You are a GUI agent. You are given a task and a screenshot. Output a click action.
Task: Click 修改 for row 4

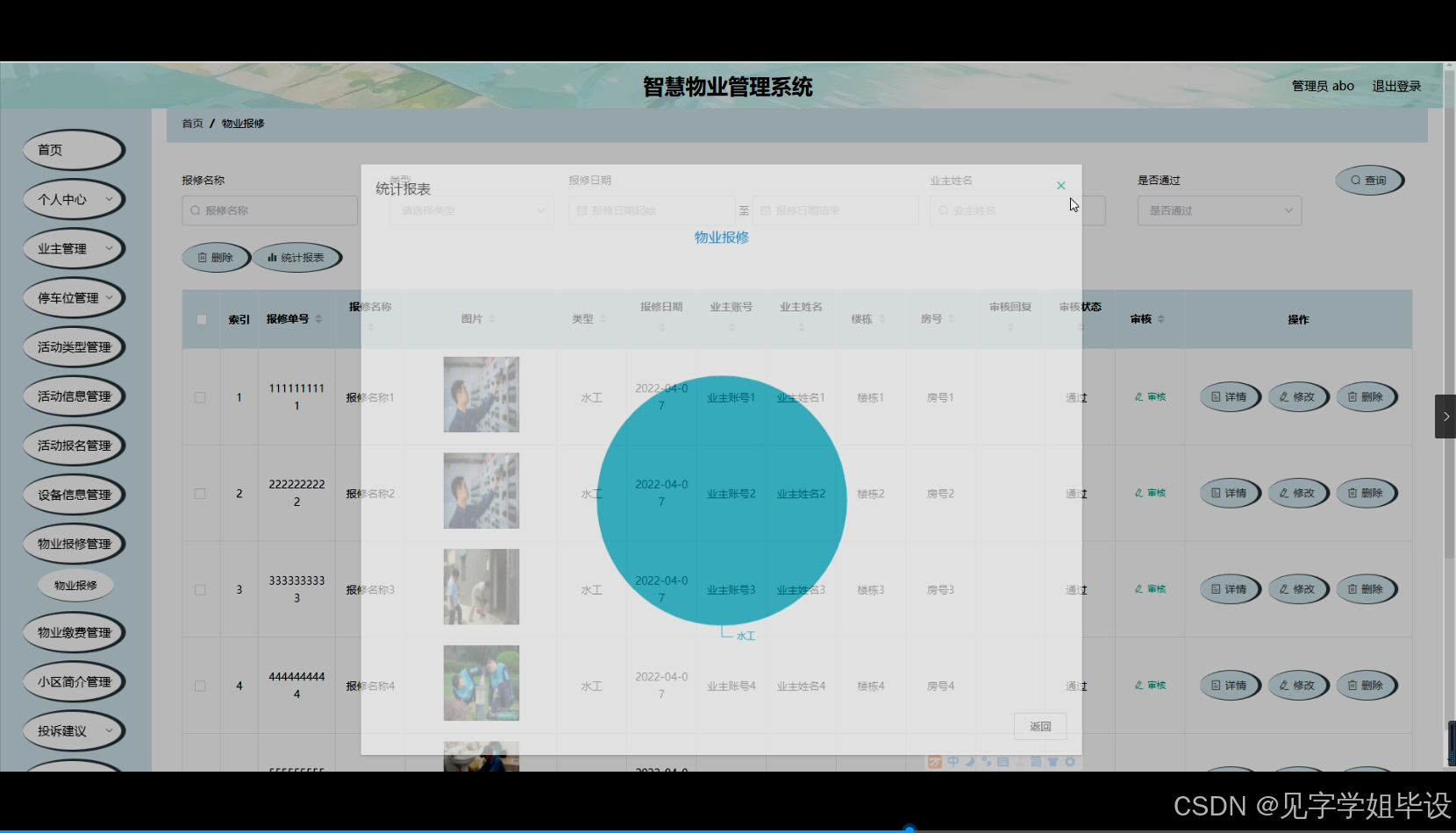click(x=1298, y=686)
